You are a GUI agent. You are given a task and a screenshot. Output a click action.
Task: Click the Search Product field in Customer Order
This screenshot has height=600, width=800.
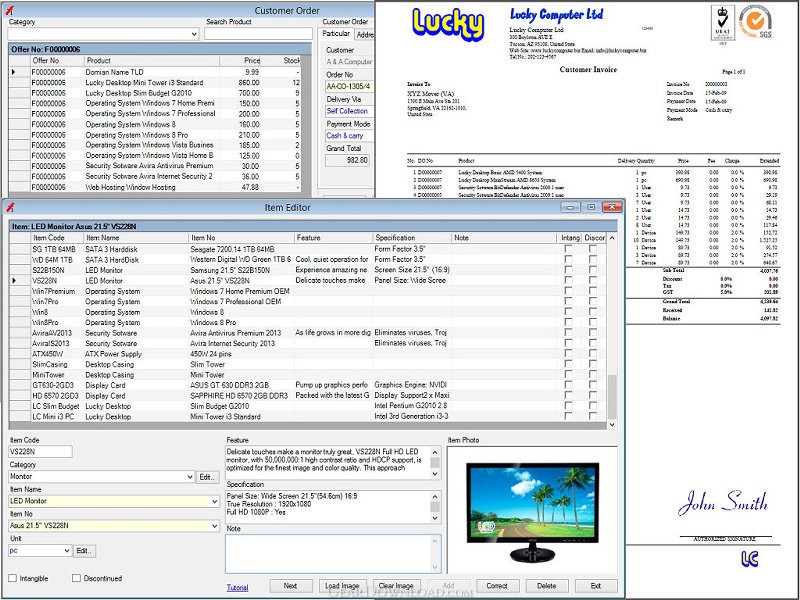(x=258, y=34)
